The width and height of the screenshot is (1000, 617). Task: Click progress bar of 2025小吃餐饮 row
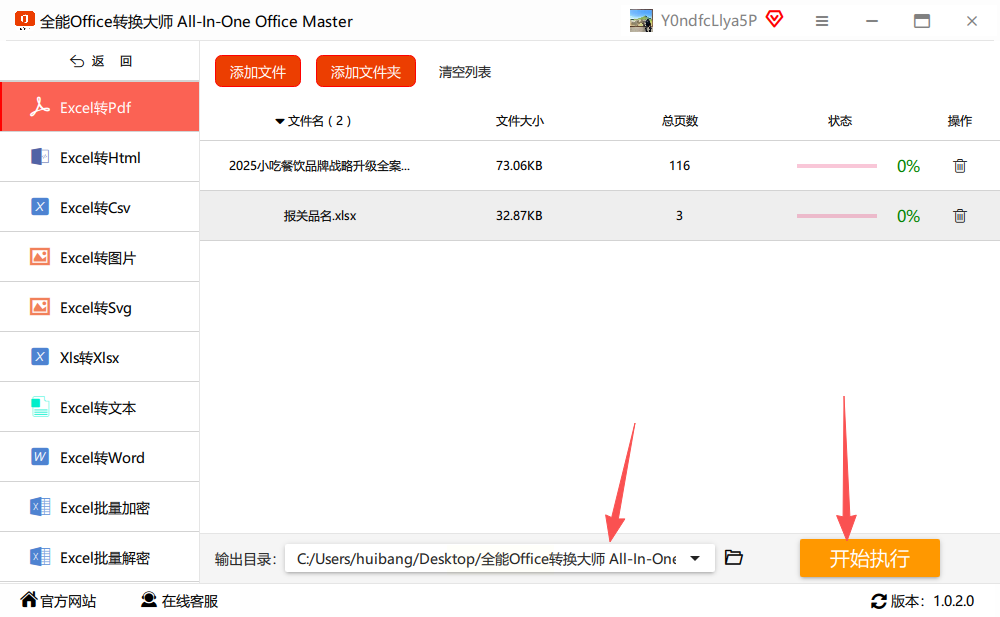pyautogui.click(x=837, y=166)
